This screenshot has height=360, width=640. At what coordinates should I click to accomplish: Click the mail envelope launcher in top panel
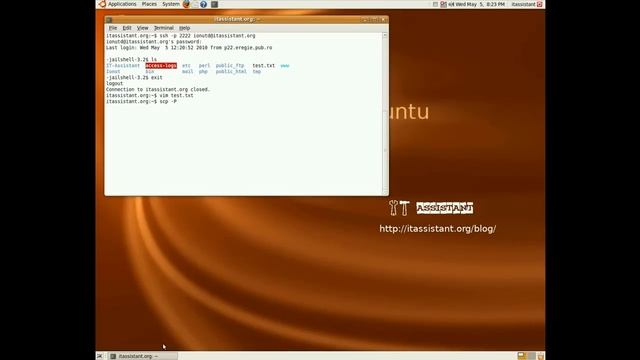point(195,4)
